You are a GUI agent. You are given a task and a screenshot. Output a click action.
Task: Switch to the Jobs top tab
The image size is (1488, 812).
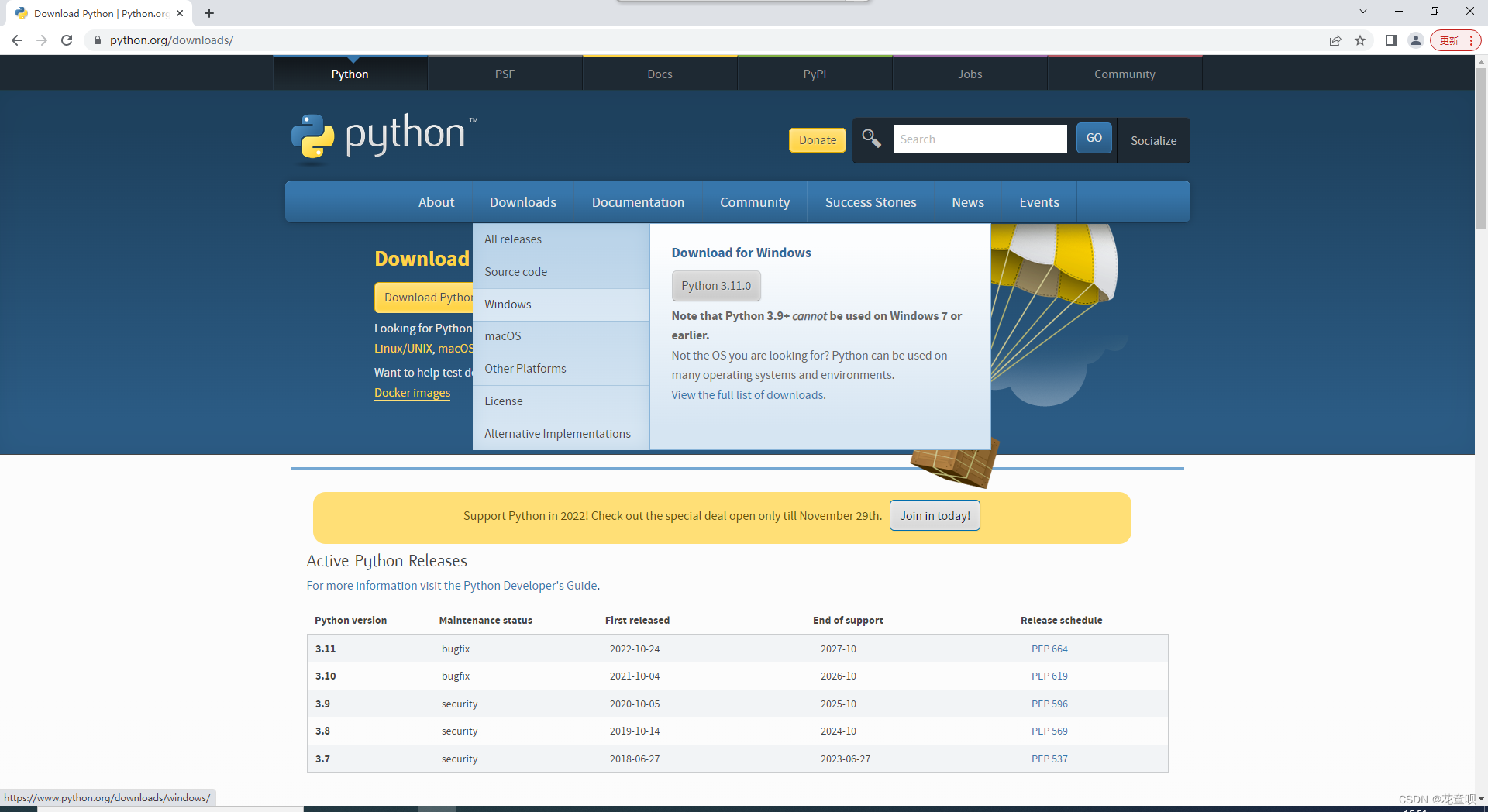click(970, 74)
